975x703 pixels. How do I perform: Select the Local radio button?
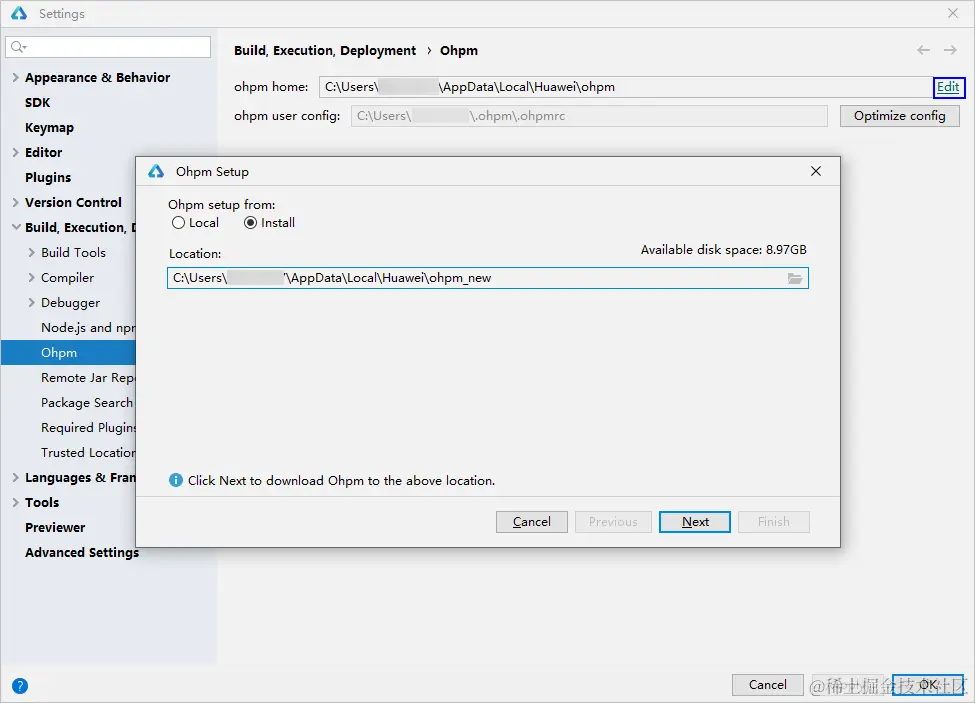point(178,223)
